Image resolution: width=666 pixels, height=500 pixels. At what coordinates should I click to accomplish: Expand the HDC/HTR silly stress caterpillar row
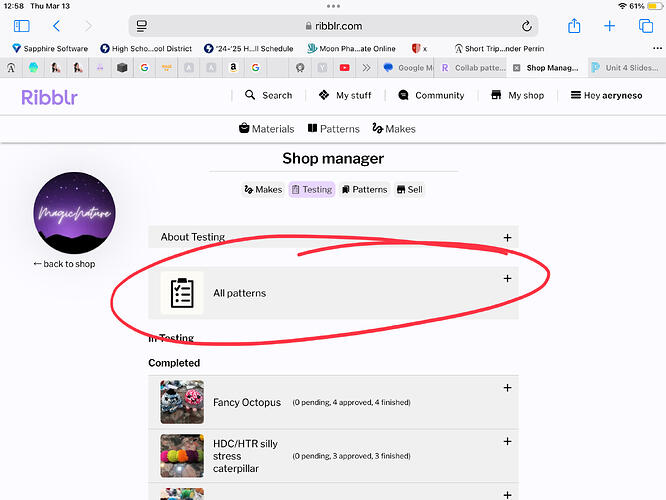click(x=507, y=441)
